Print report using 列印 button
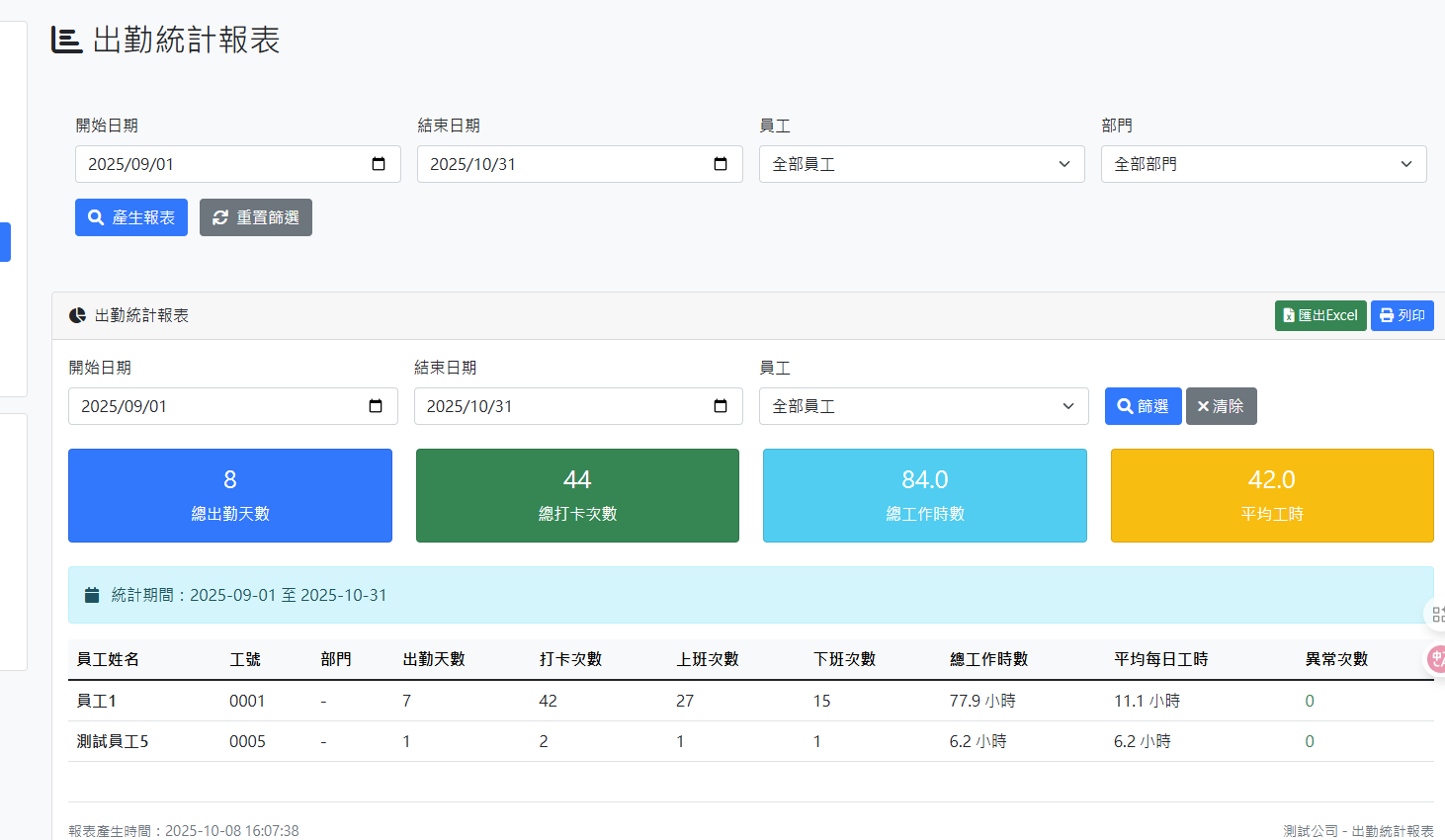This screenshot has height=840, width=1445. (x=1402, y=315)
